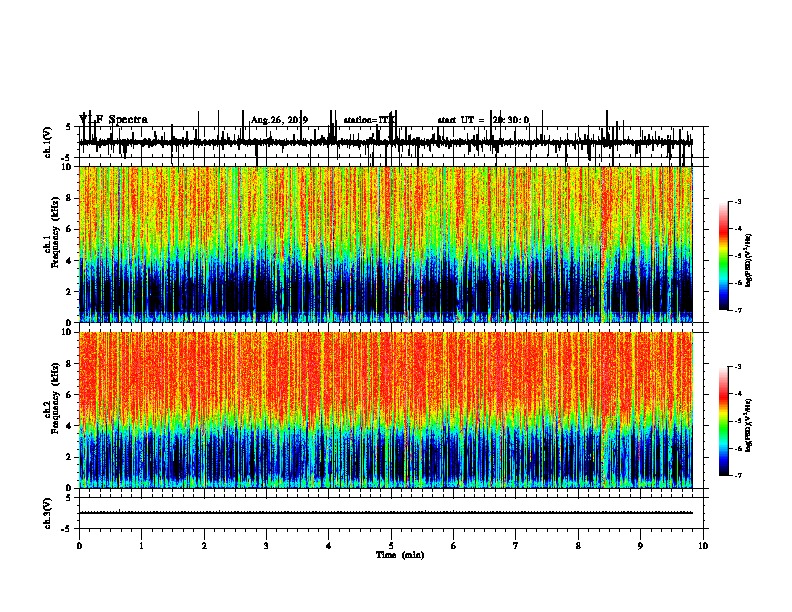792x612 pixels.
Task: Click the "Time (min)" axis label
Action: point(400,555)
